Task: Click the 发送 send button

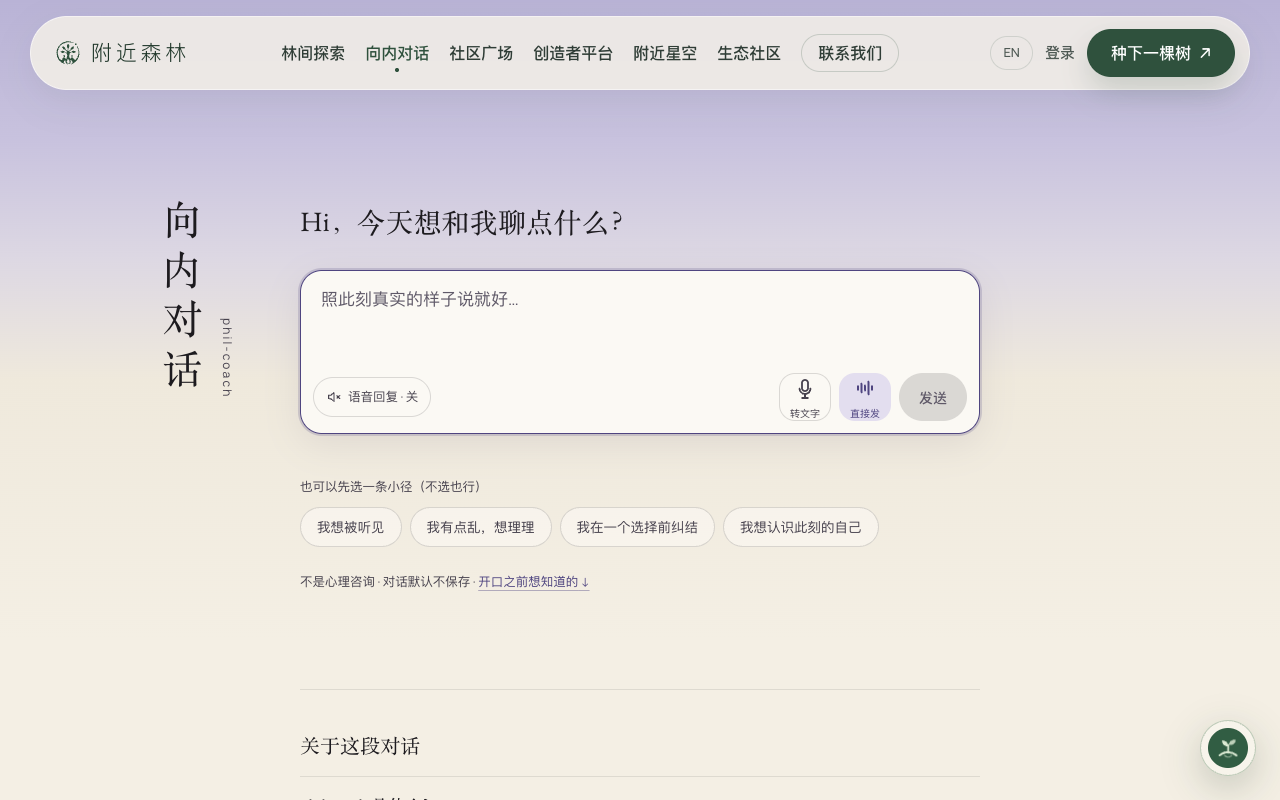Action: [x=933, y=397]
